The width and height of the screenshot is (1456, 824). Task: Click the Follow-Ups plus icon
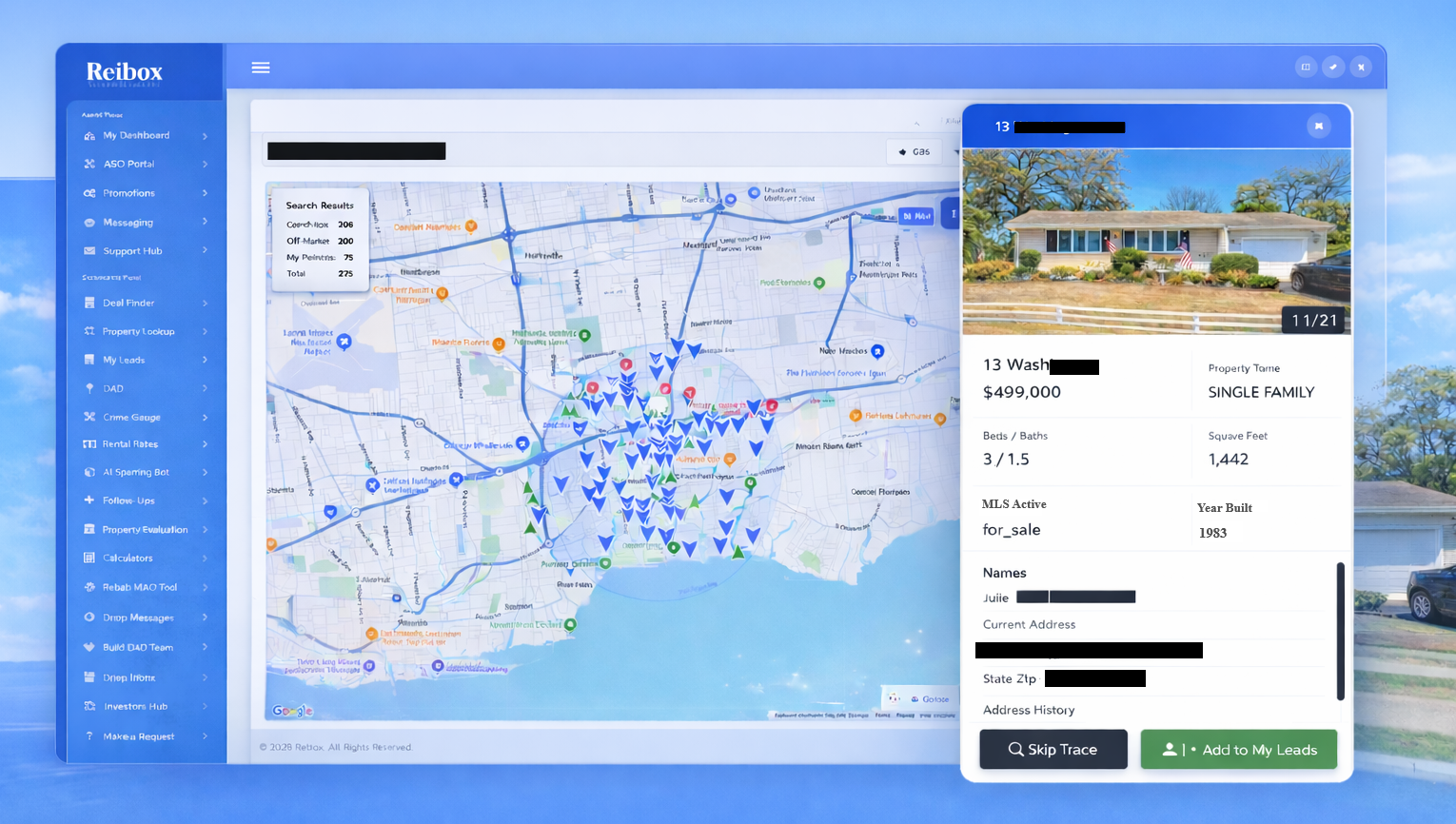pyautogui.click(x=89, y=500)
